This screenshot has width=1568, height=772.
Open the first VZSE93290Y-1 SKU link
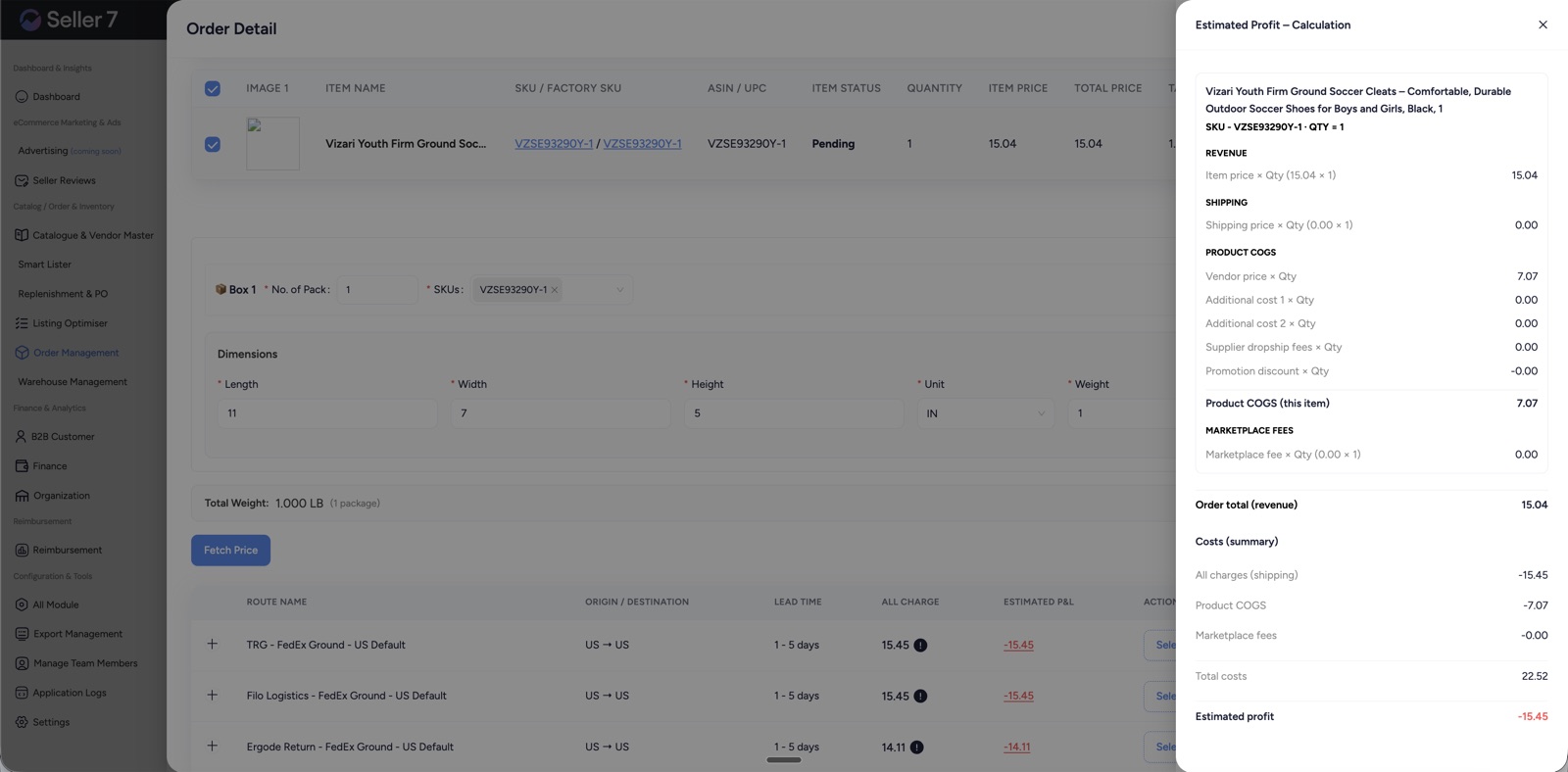(554, 144)
